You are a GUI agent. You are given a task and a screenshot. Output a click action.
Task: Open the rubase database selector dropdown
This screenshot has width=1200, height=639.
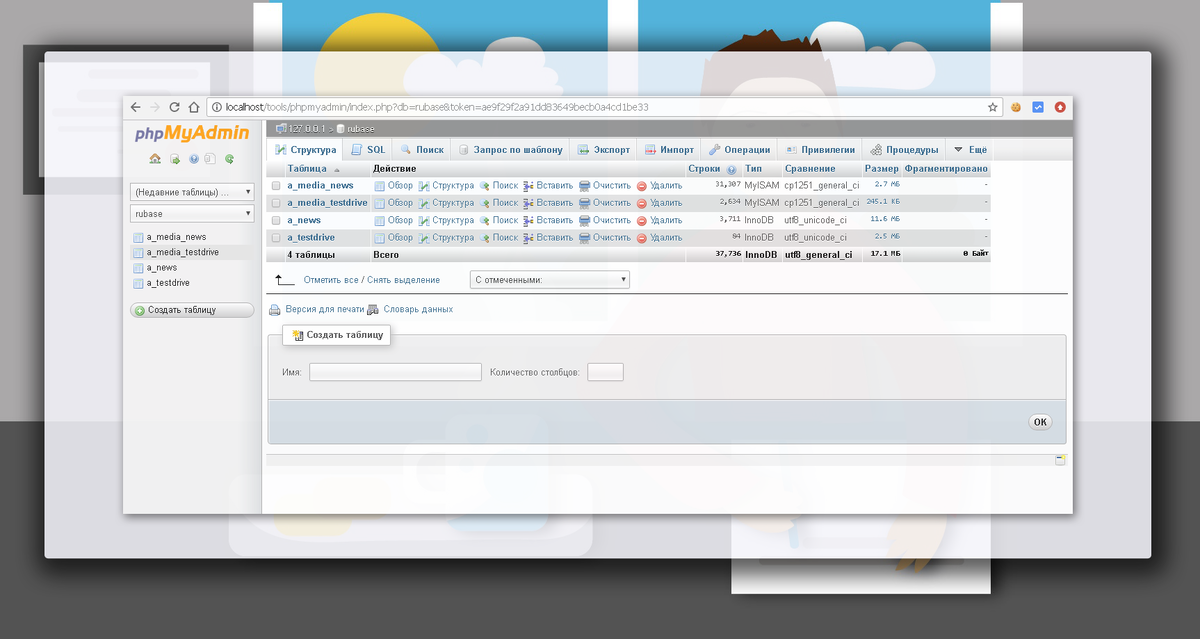[x=192, y=214]
